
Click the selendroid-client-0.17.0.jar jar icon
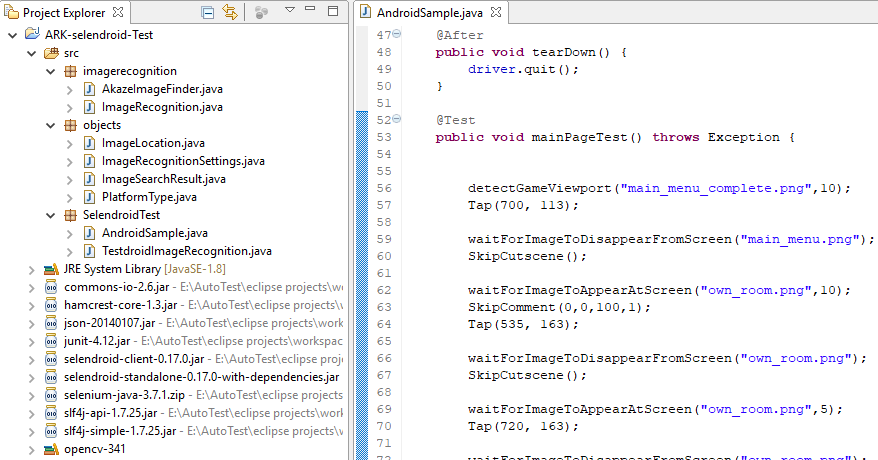[51, 359]
